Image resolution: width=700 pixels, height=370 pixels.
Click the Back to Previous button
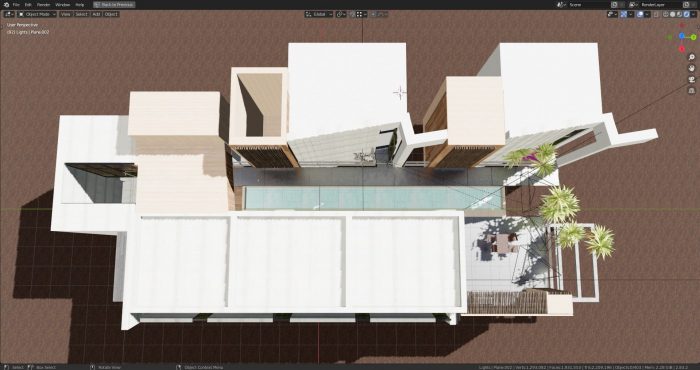pyautogui.click(x=114, y=4)
